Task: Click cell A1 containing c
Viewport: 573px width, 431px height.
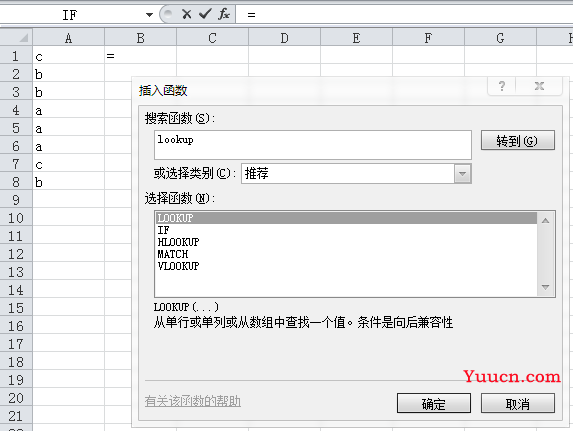Action: click(x=68, y=56)
